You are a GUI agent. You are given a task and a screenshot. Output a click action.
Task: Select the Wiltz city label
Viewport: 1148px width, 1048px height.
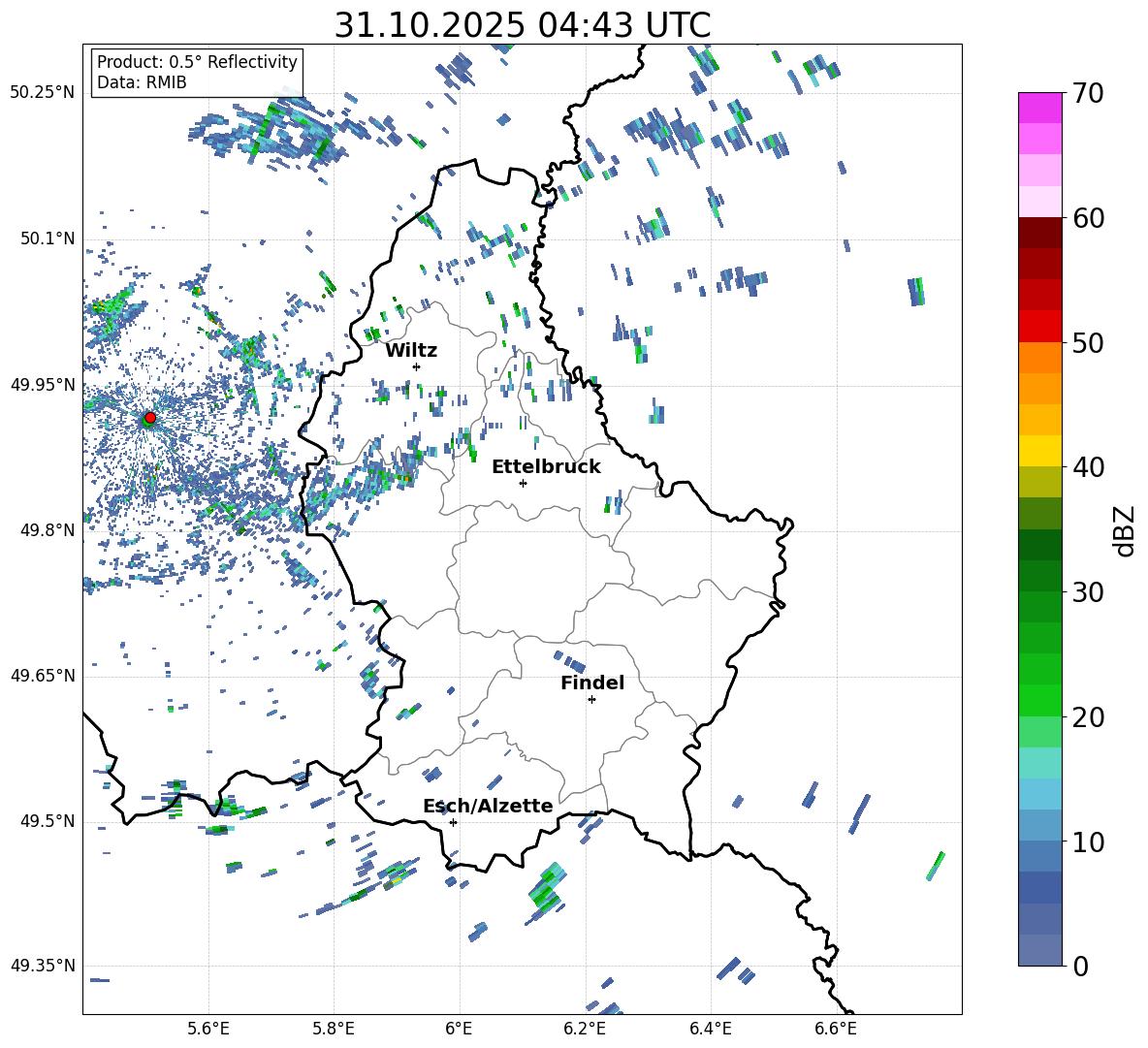coord(411,350)
